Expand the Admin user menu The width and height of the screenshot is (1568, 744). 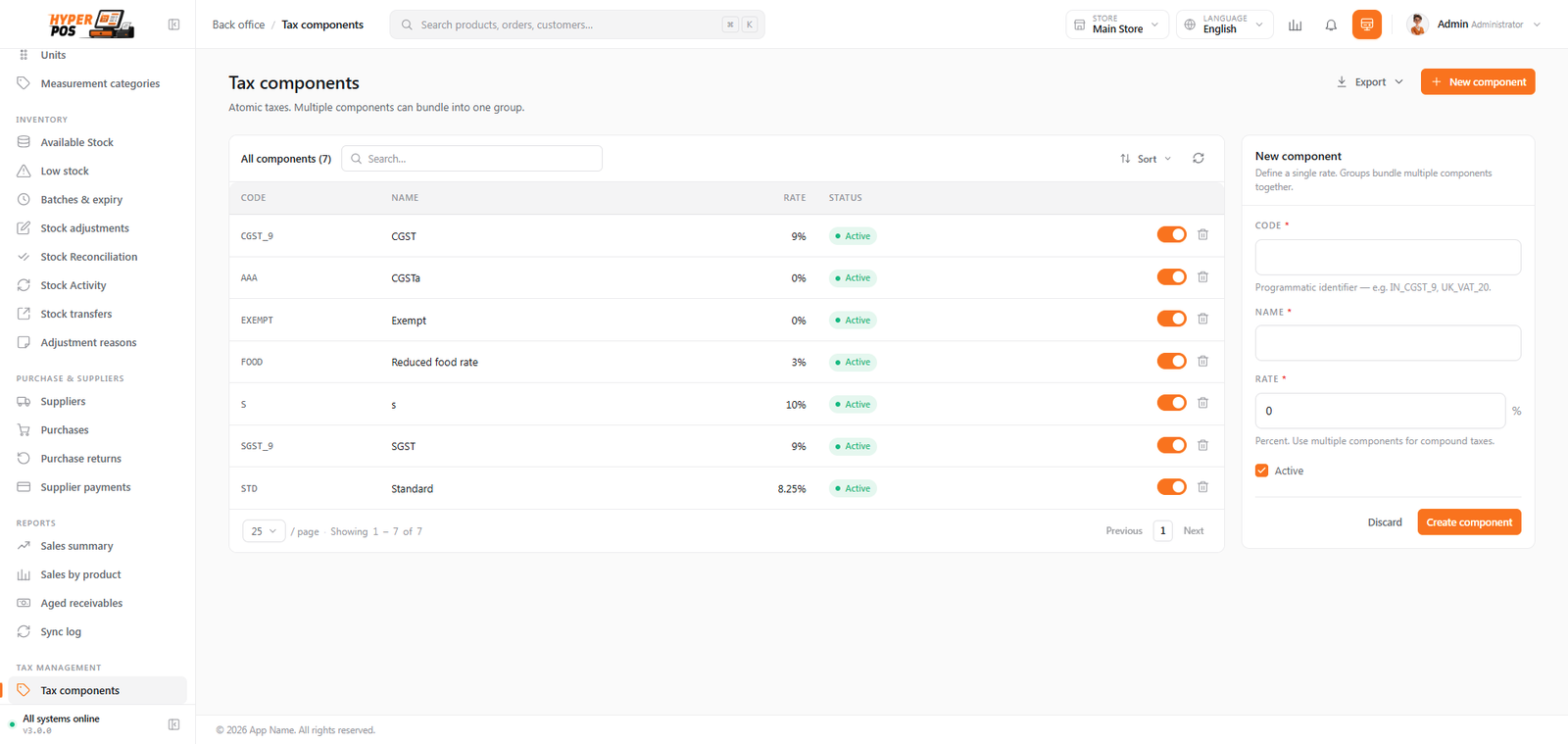click(x=1474, y=25)
